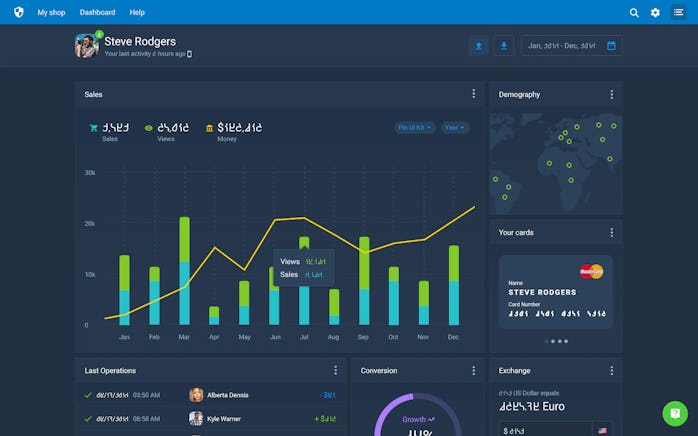Viewport: 698px width, 436px height.
Task: Select the third card carousel dot
Action: (x=560, y=341)
